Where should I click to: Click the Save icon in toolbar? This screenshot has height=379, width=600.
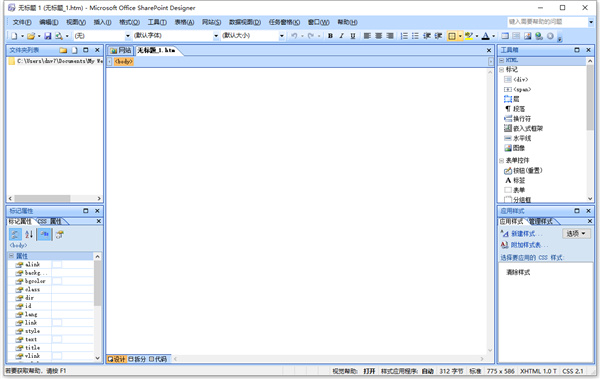coord(48,36)
